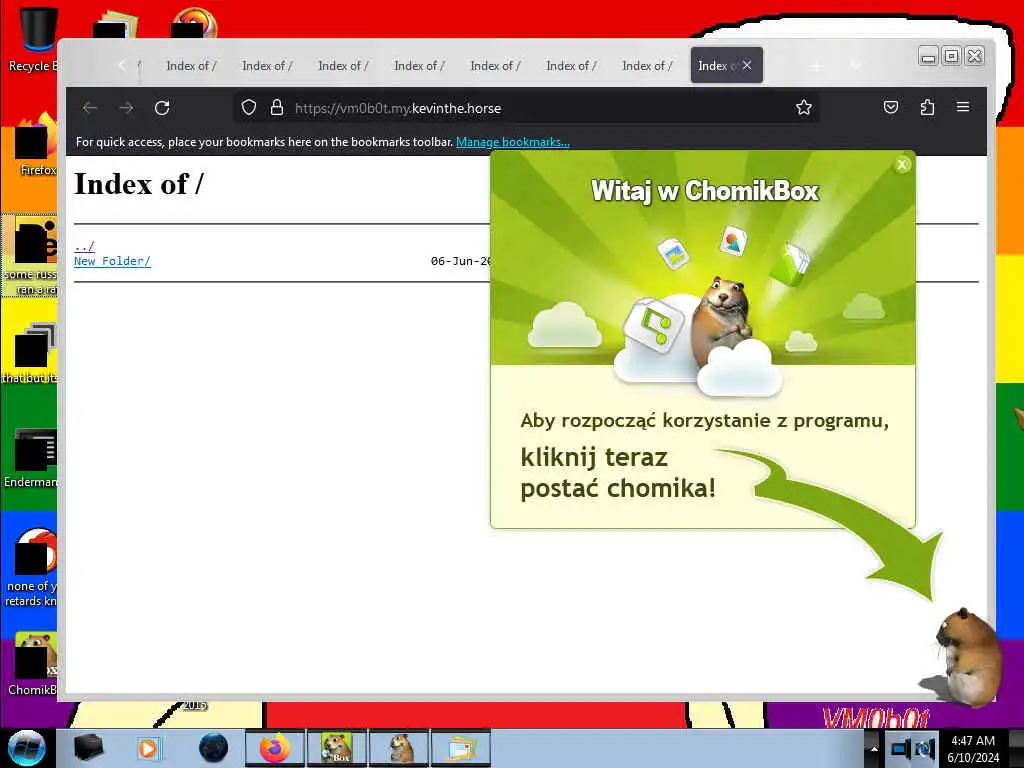Open the ChomikBox desktop shortcut
Screen dimensions: 1024x768
[x=33, y=663]
